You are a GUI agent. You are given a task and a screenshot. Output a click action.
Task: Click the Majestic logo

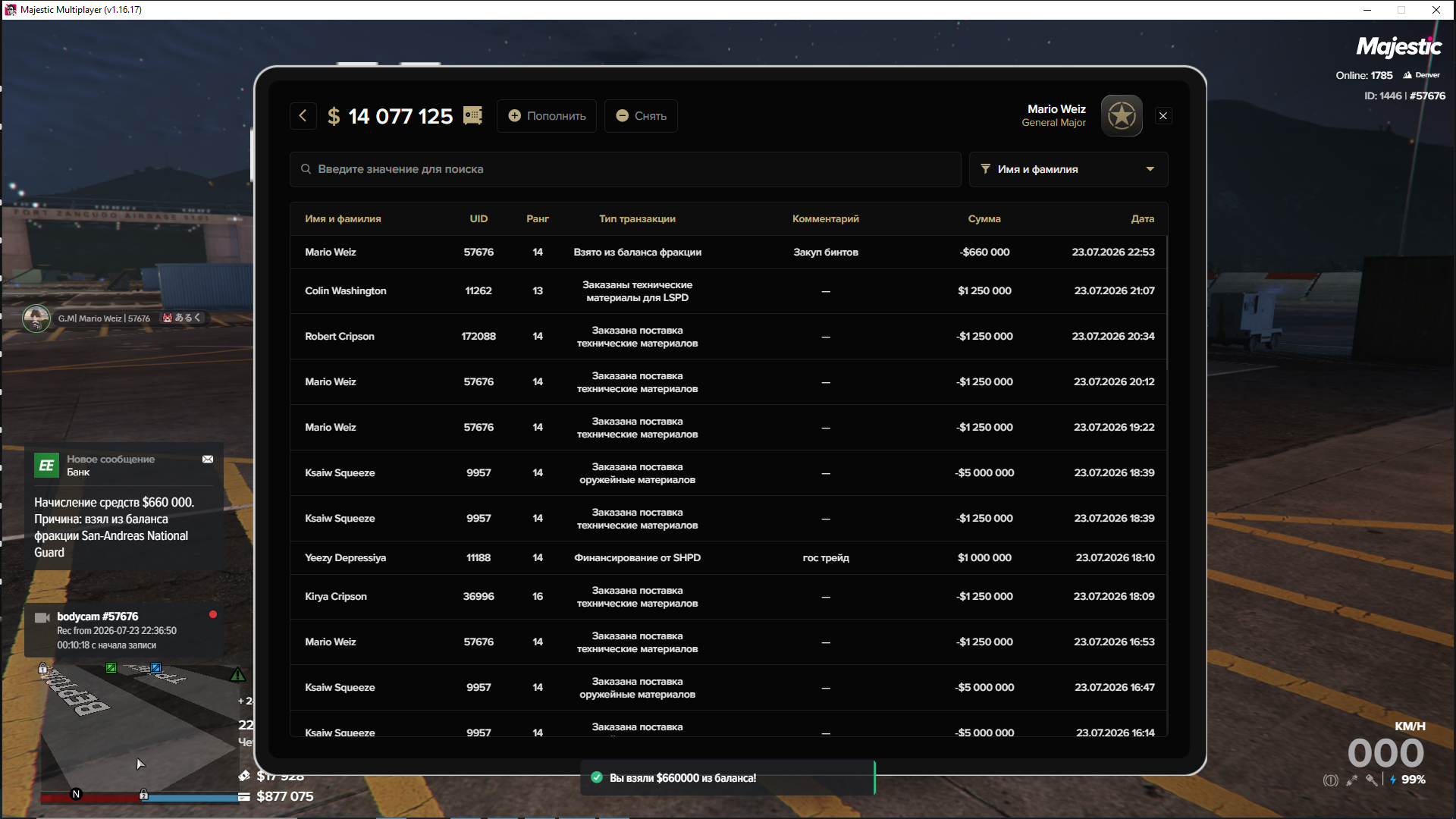1398,47
